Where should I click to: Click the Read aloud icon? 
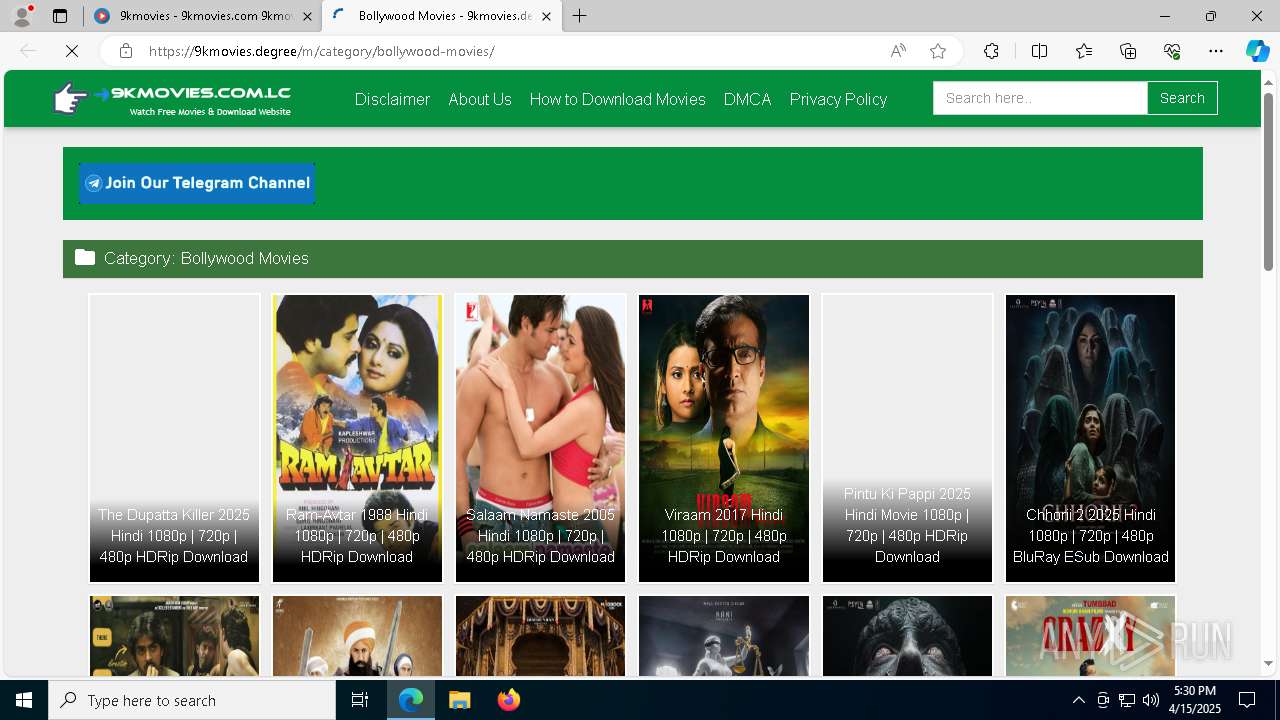[898, 51]
